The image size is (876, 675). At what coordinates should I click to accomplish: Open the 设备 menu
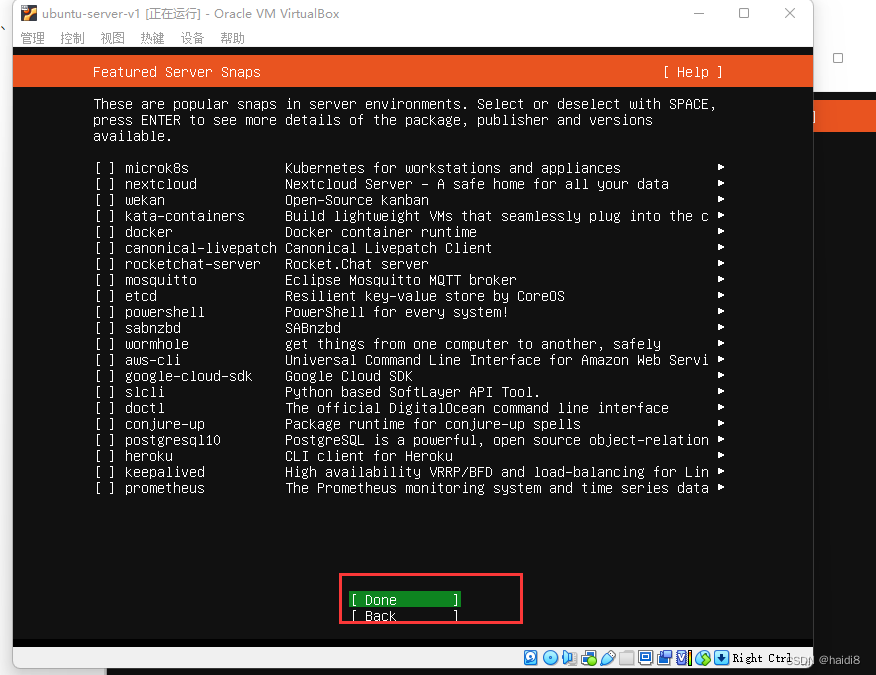192,38
